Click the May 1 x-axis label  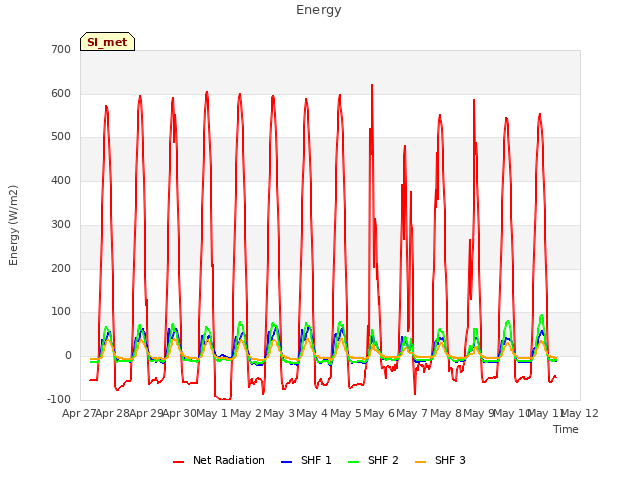point(211,413)
